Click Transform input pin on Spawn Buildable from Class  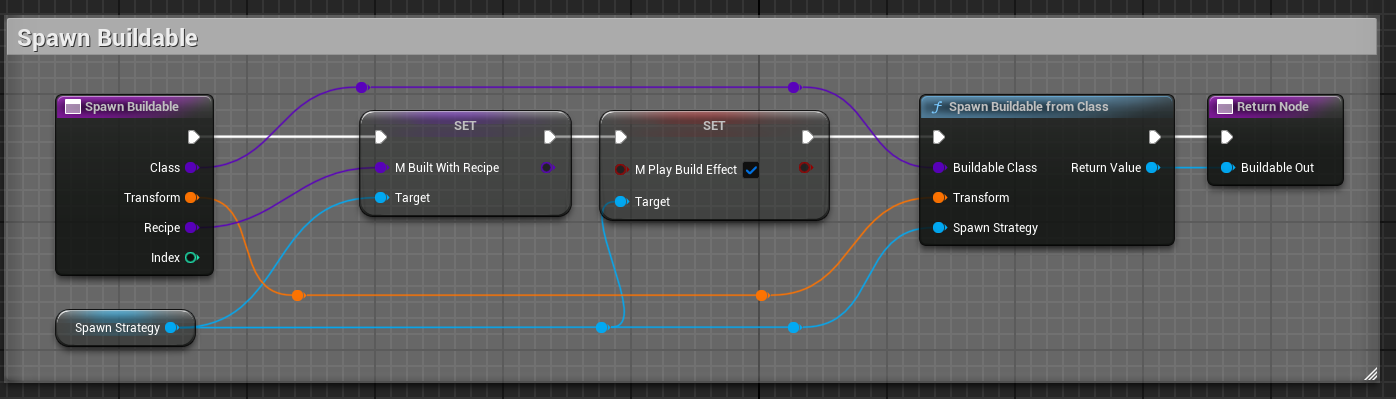click(x=939, y=198)
